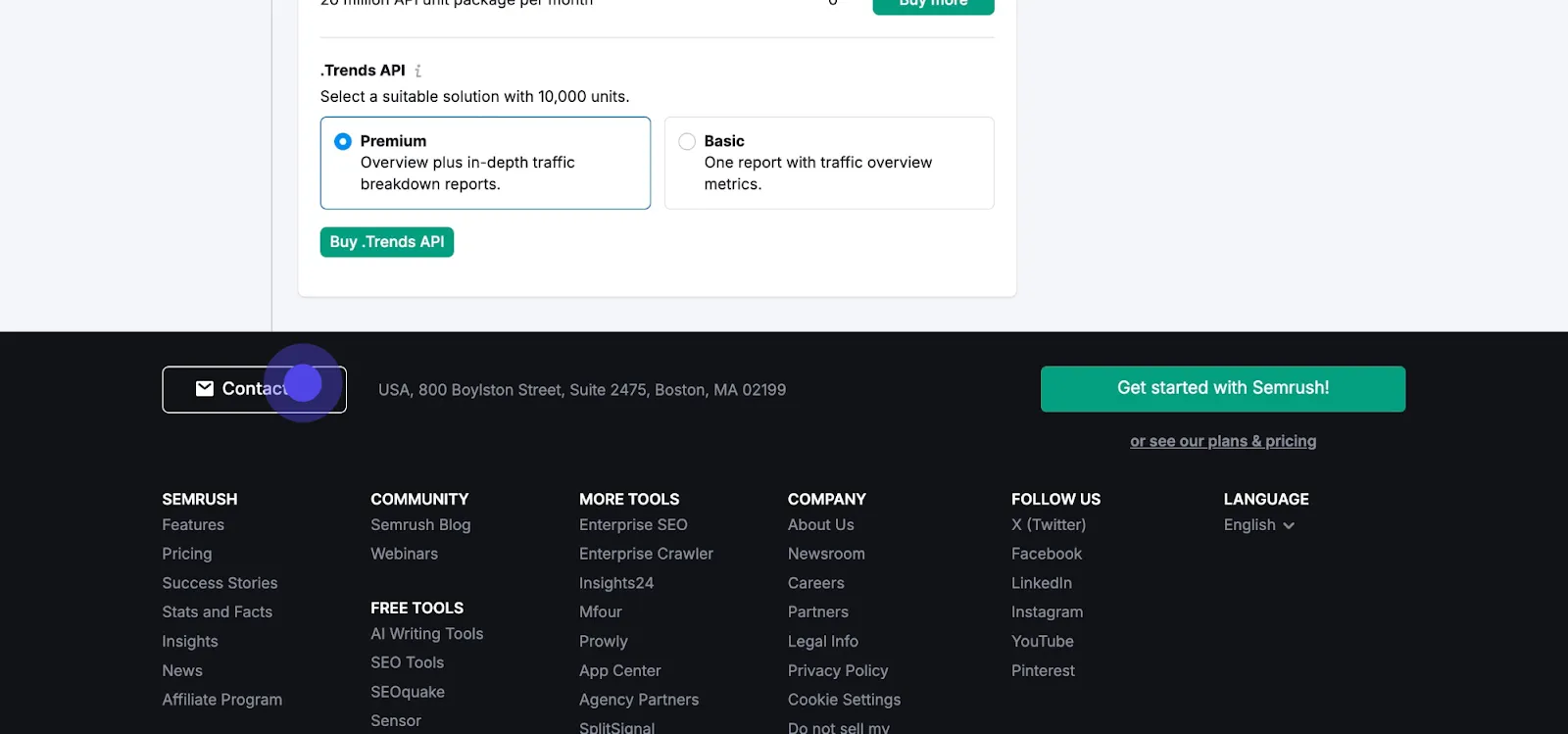Open the Sensor link
This screenshot has width=1568, height=734.
396,721
